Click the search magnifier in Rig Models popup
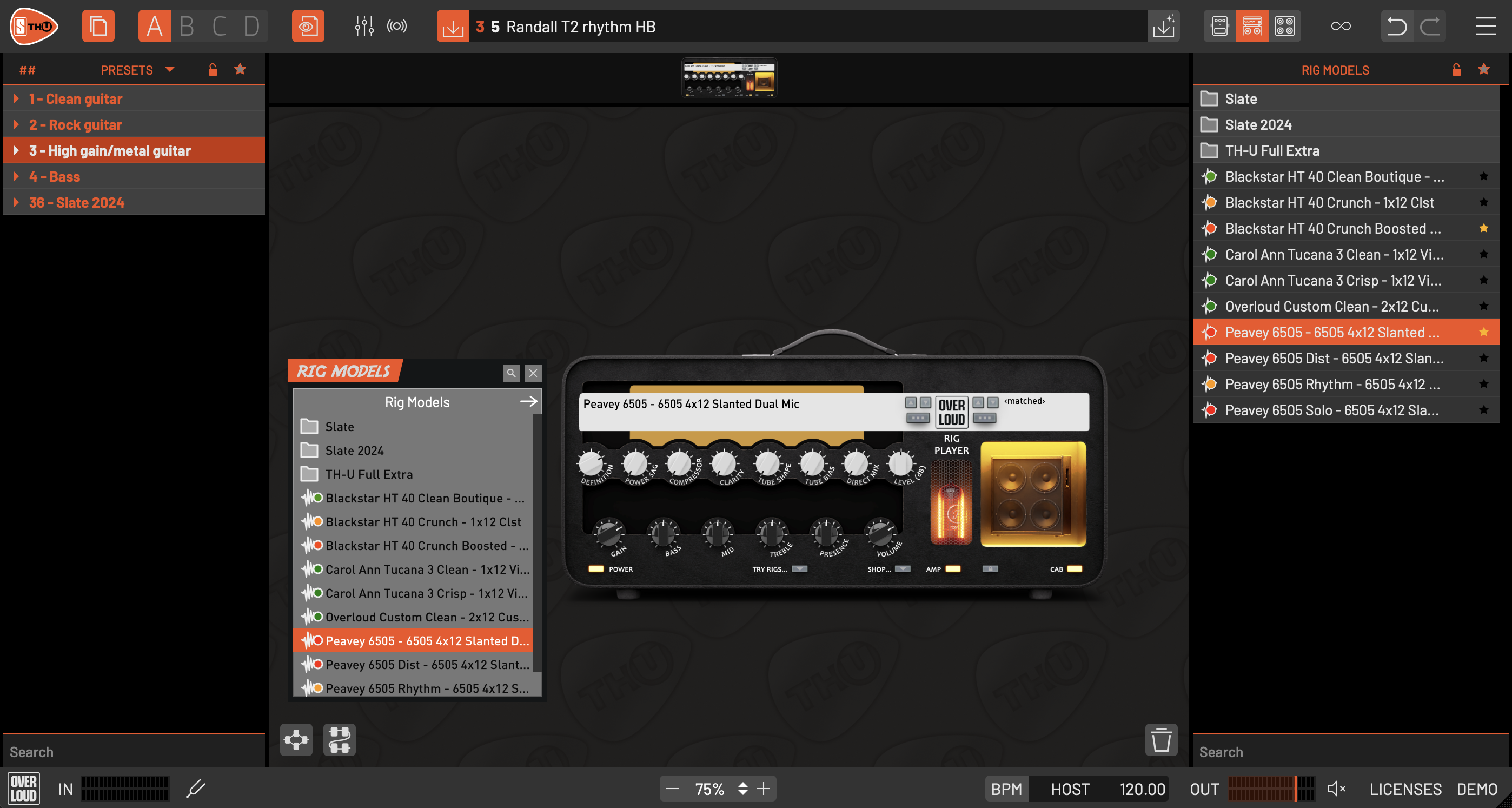Screen dimensions: 1512x808 (510, 373)
